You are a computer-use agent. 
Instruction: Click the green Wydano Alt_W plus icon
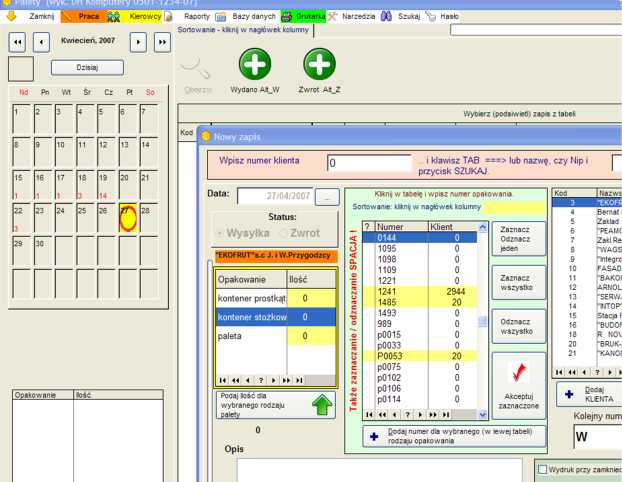[255, 64]
